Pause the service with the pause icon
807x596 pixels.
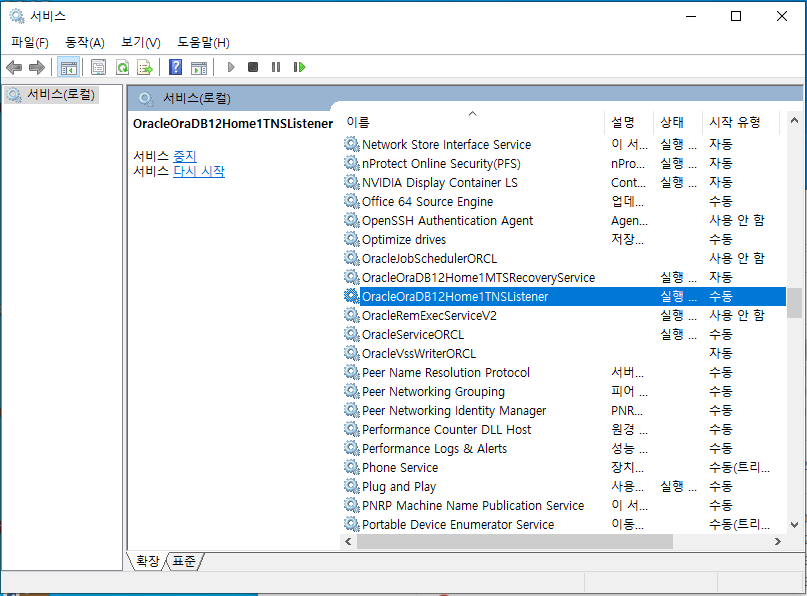coord(276,67)
